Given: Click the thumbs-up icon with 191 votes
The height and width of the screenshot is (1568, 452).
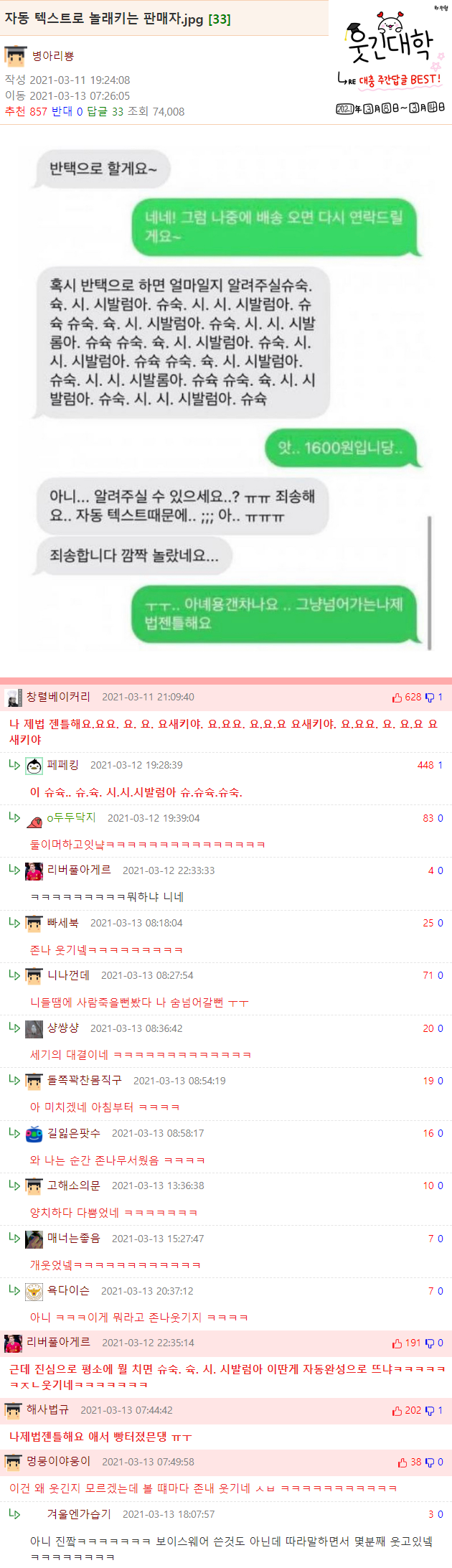Looking at the screenshot, I should point(397,1343).
